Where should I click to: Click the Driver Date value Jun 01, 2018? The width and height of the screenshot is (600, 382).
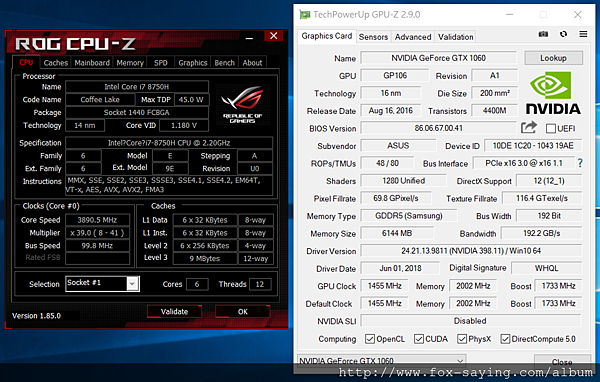(x=400, y=268)
